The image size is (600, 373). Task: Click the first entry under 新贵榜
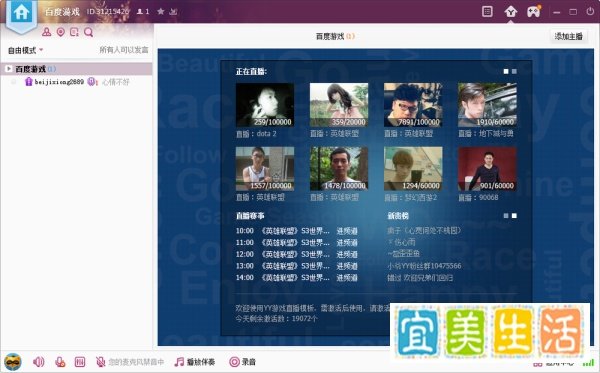(x=424, y=231)
